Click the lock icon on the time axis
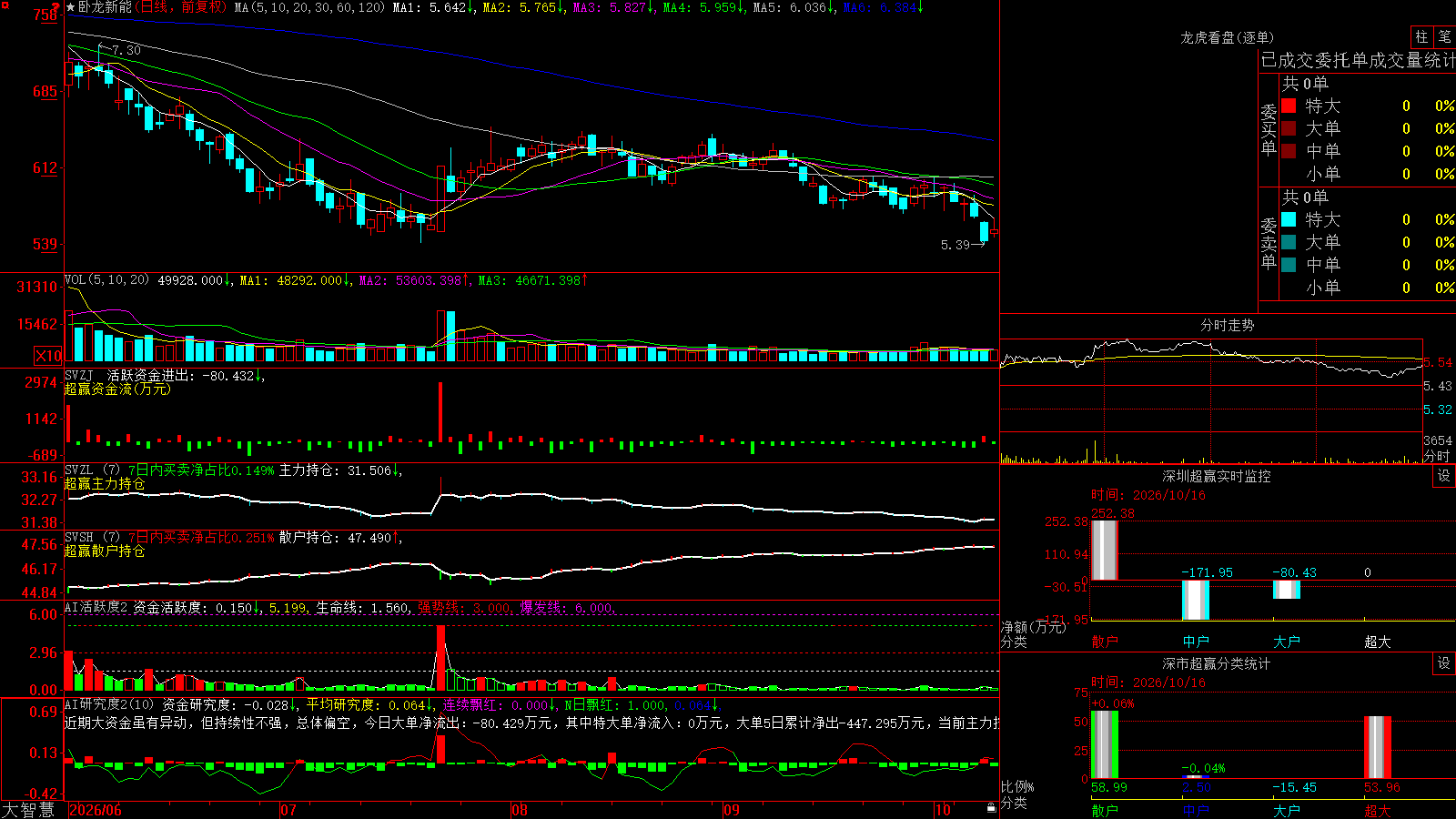1456x819 pixels. tap(992, 808)
